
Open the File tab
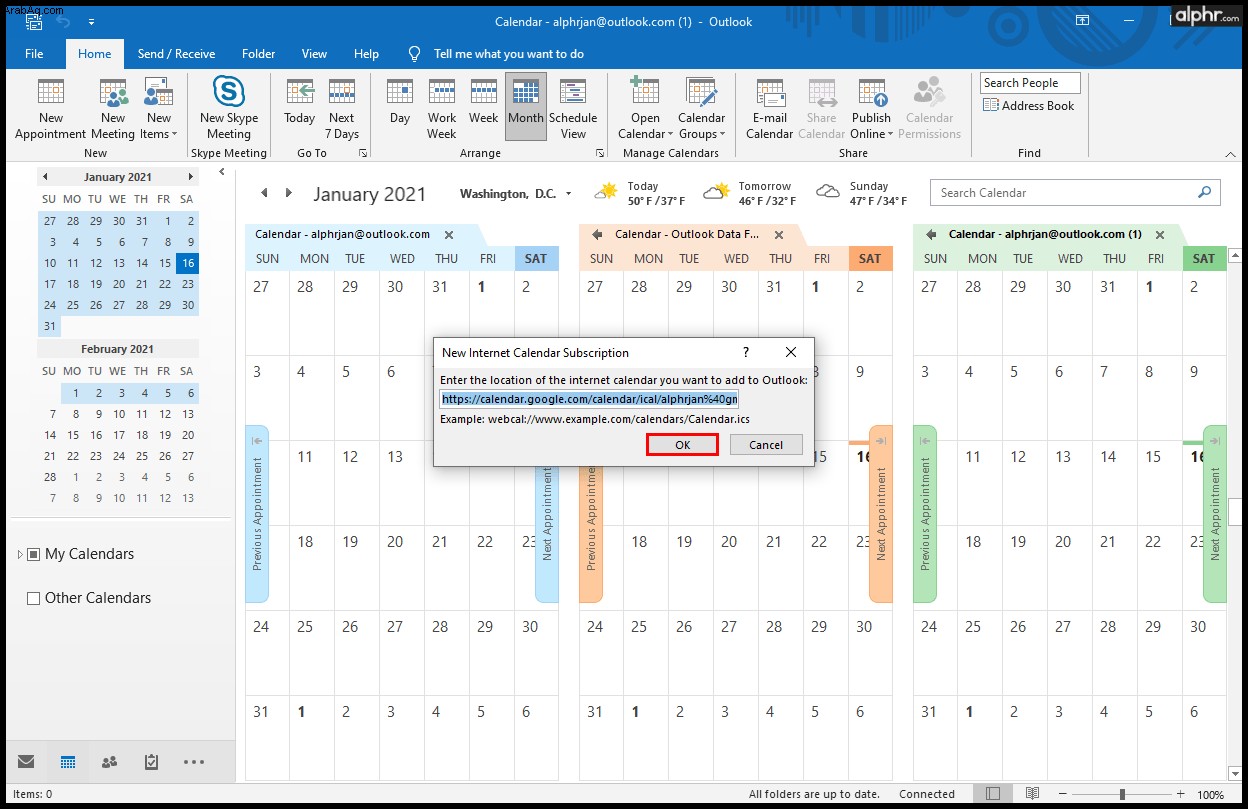tap(34, 54)
